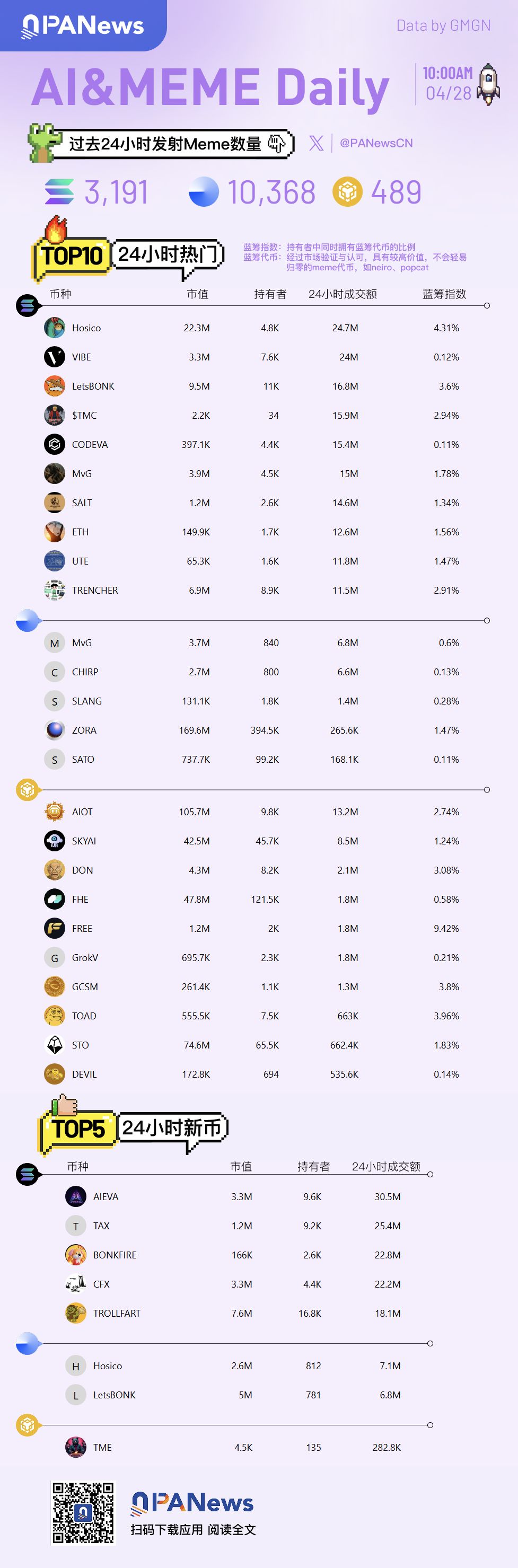Select the TME token icon
Image resolution: width=518 pixels, height=1568 pixels.
pos(75,1448)
